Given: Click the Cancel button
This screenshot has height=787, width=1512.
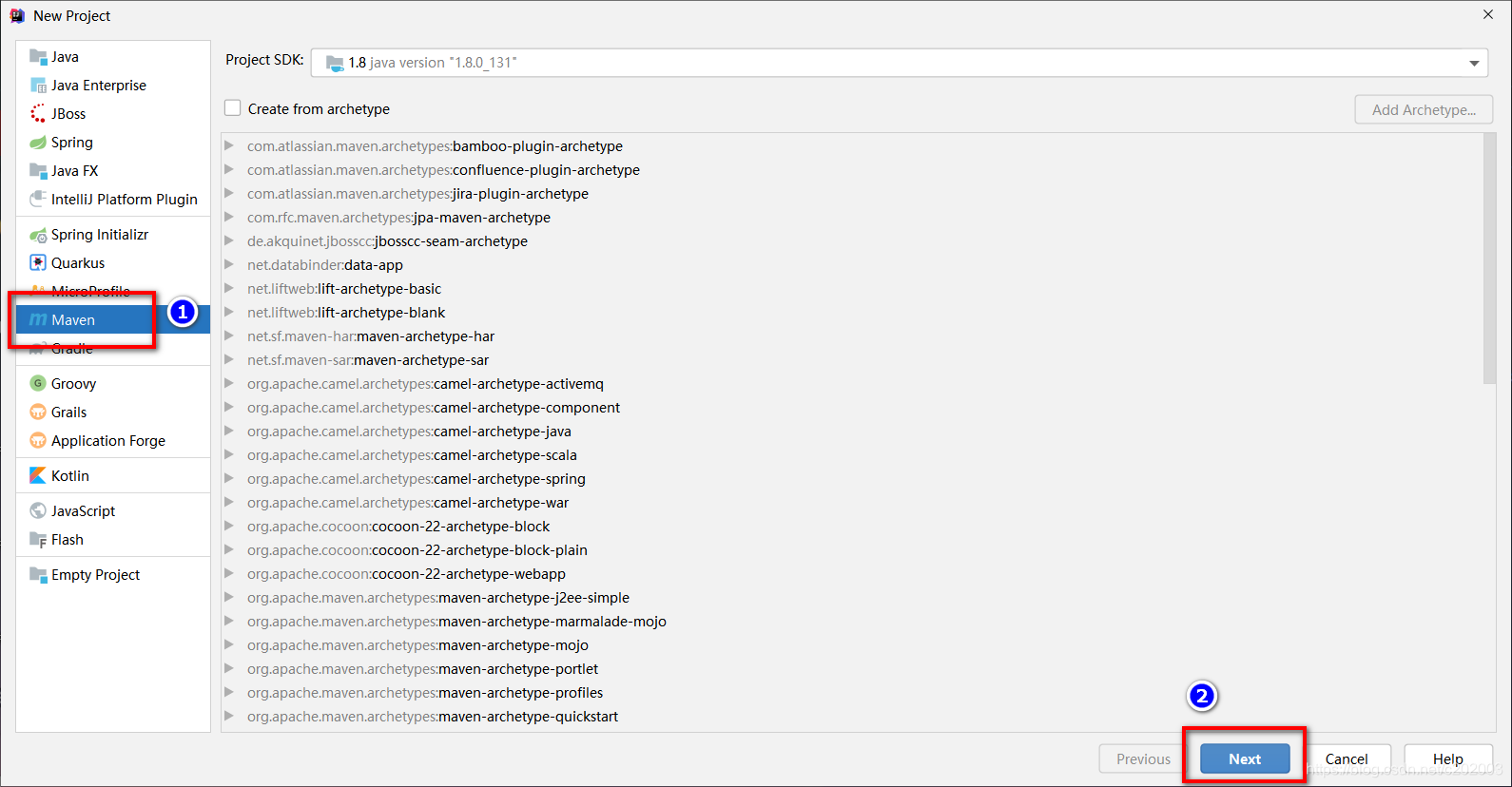Looking at the screenshot, I should [1347, 759].
